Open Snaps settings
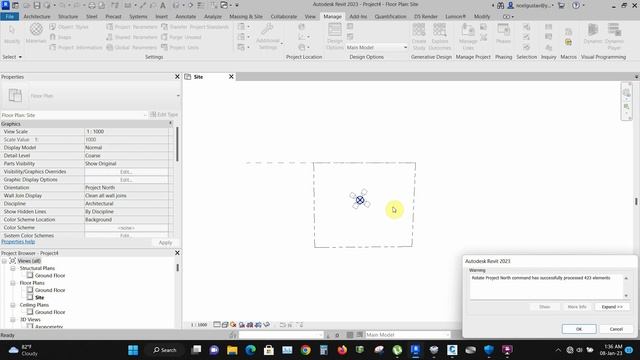640x360 pixels. 60,37
